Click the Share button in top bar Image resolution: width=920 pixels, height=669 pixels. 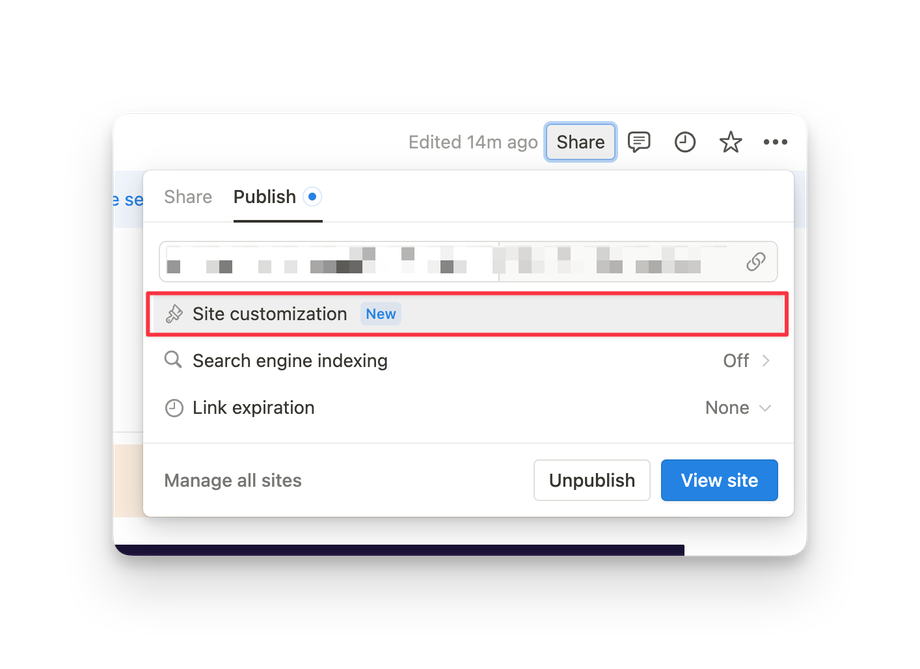point(580,142)
